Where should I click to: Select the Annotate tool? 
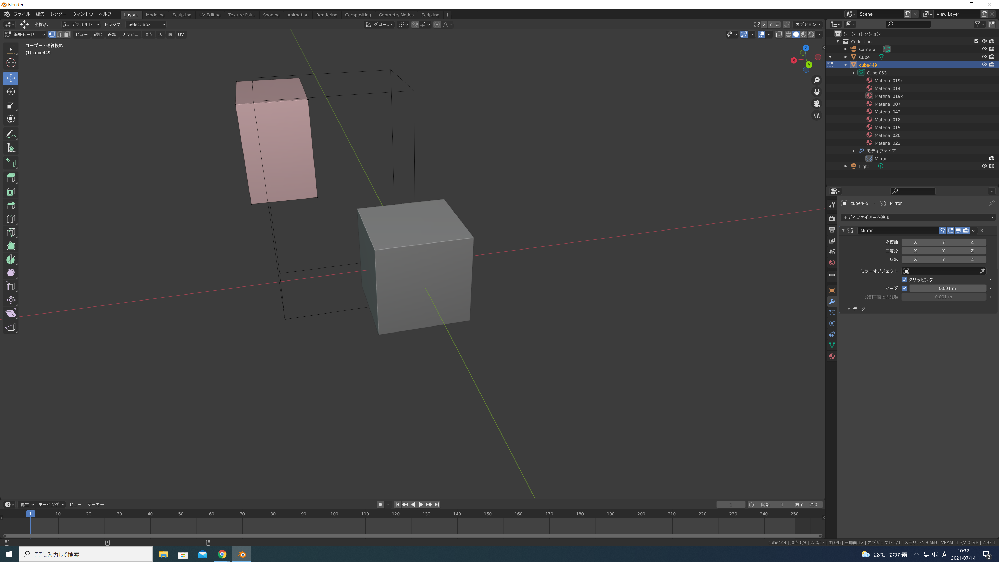(11, 134)
